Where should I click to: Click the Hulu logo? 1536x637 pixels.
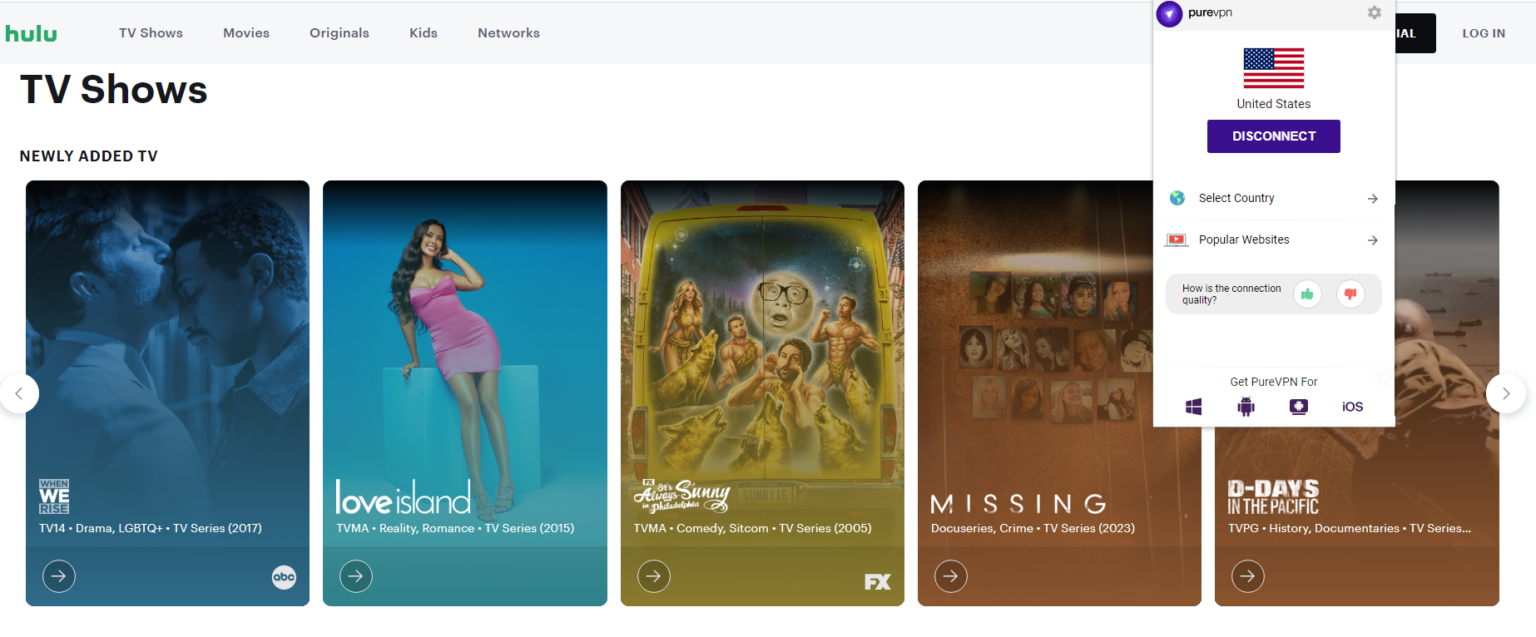(31, 32)
